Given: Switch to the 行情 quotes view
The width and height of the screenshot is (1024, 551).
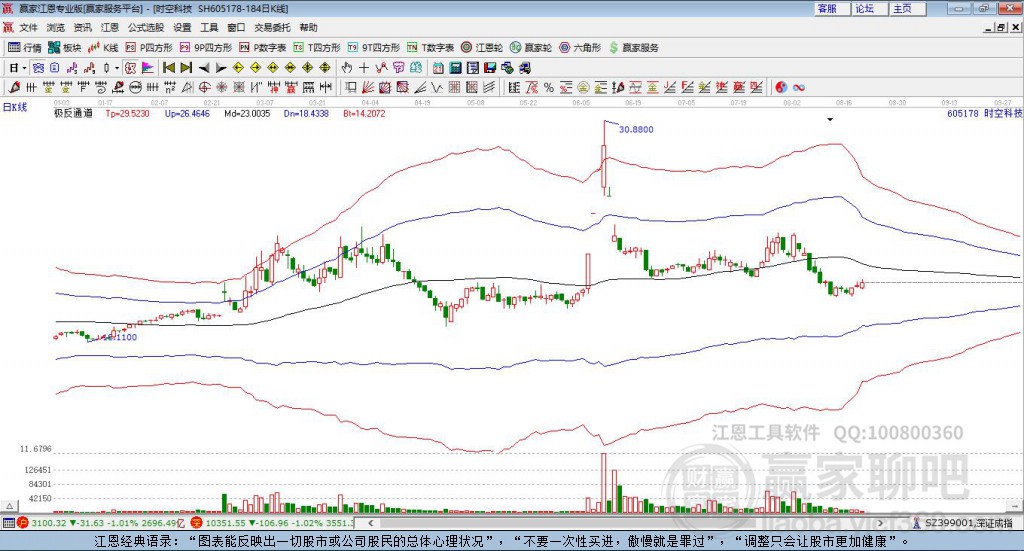Looking at the screenshot, I should pyautogui.click(x=25, y=48).
